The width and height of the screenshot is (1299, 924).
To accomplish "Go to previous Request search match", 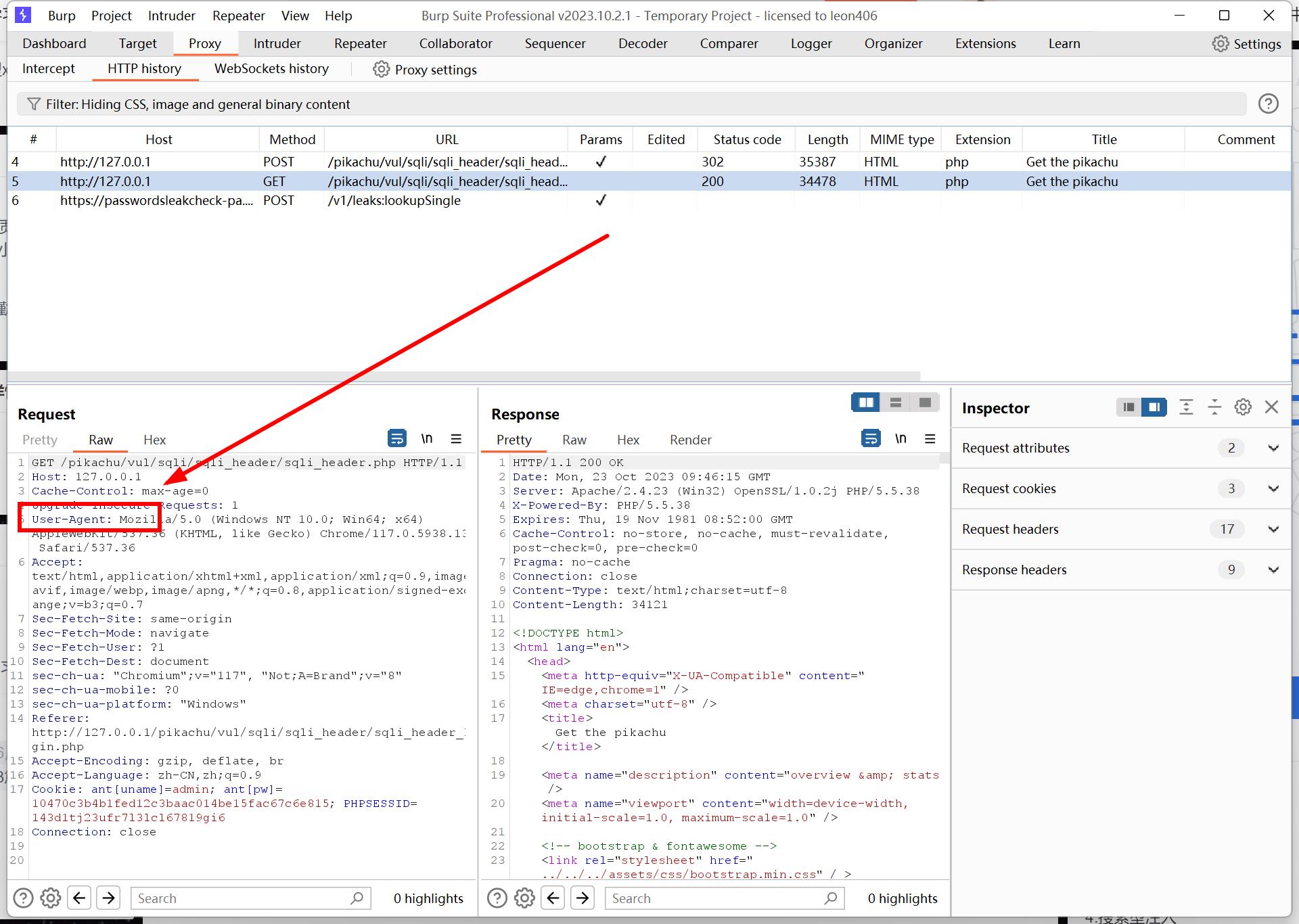I will [79, 898].
